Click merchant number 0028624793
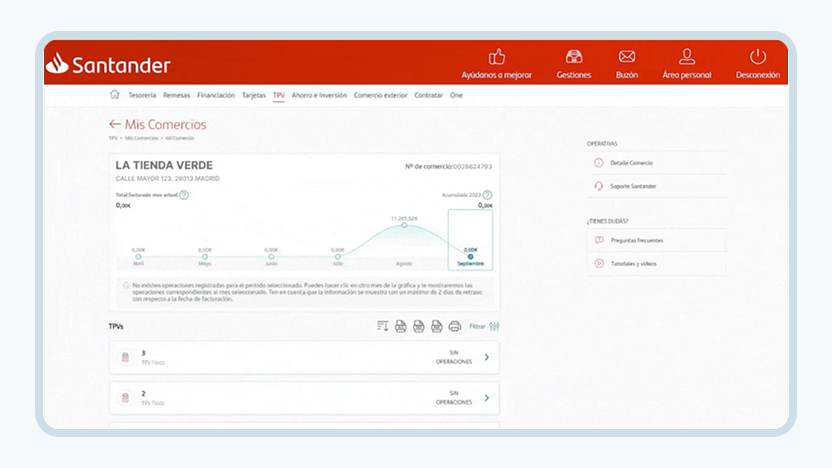The image size is (832, 468). tap(472, 167)
